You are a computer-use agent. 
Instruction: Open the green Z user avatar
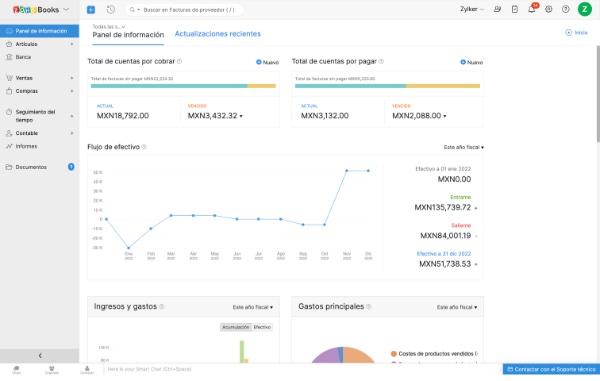[x=584, y=9]
